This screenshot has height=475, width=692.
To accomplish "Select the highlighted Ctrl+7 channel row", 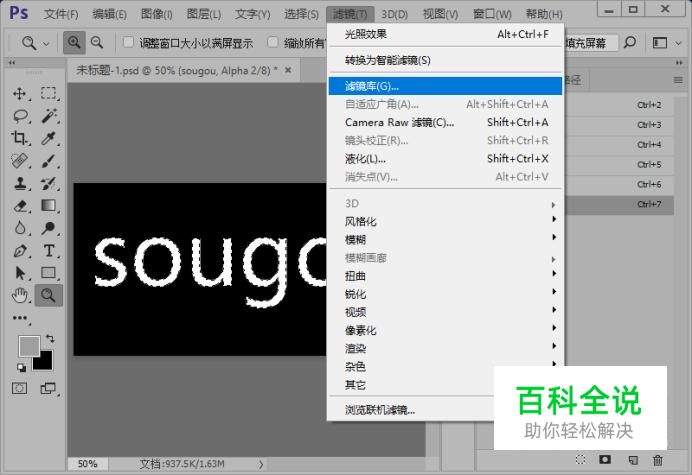I will [x=619, y=204].
